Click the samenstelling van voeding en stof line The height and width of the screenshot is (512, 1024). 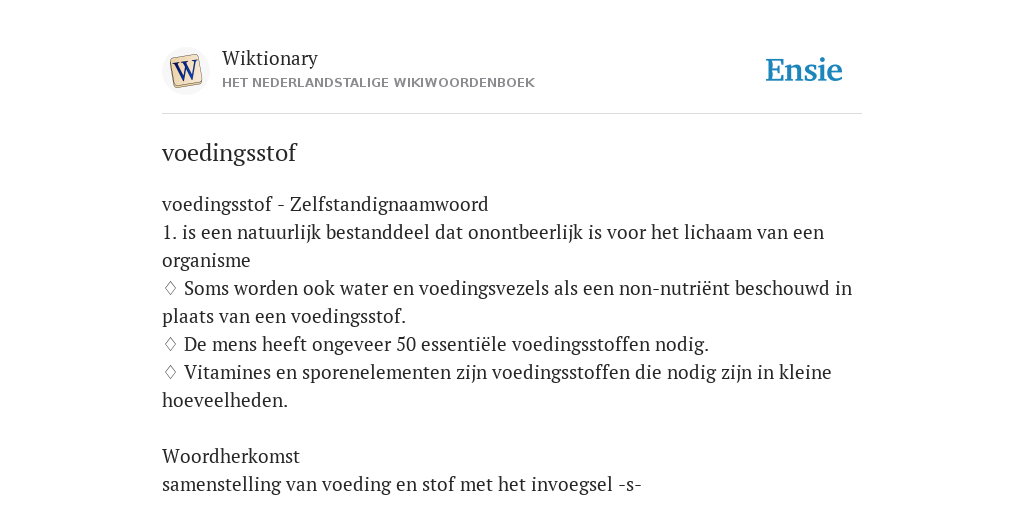click(402, 485)
